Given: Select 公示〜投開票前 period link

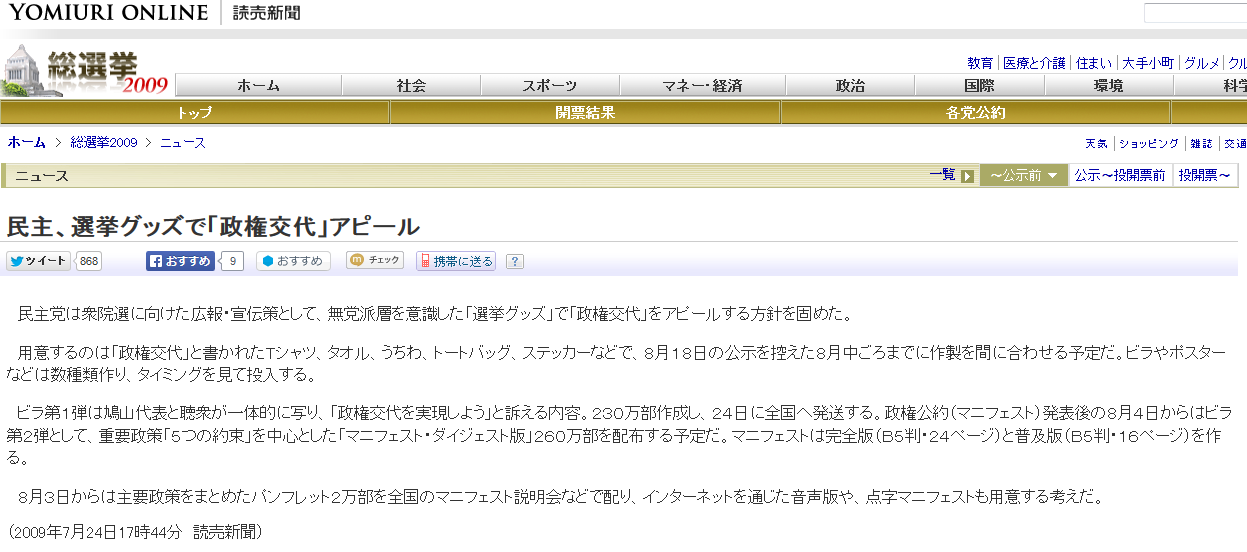Looking at the screenshot, I should (1119, 175).
